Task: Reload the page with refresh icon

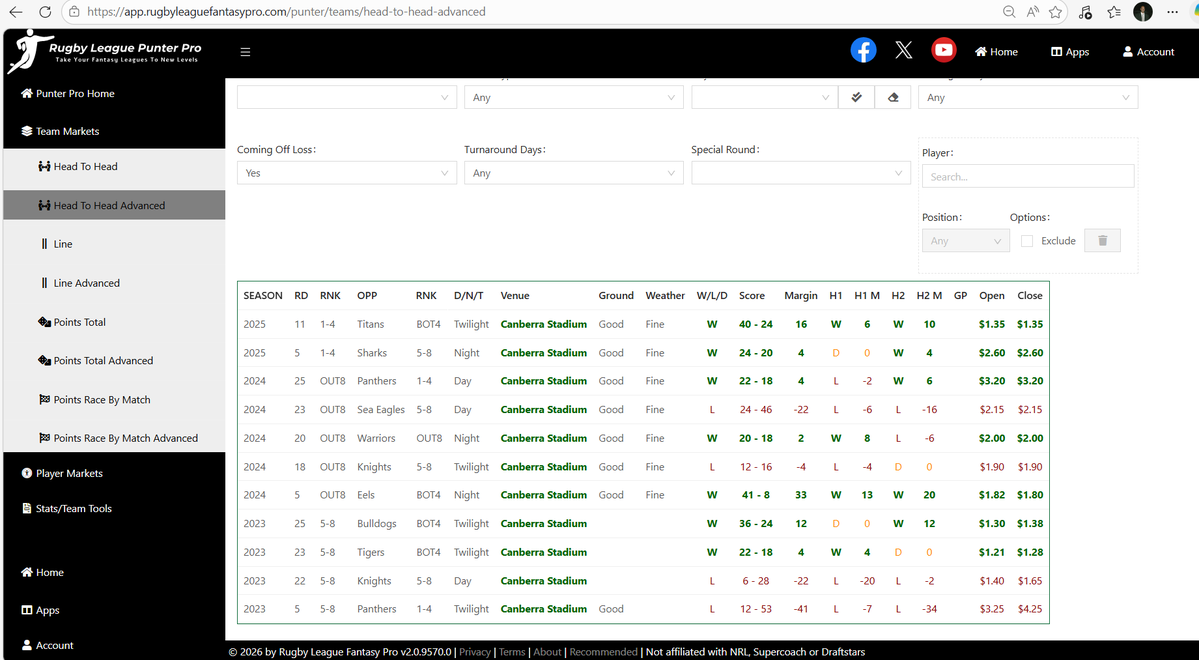Action: pos(45,11)
